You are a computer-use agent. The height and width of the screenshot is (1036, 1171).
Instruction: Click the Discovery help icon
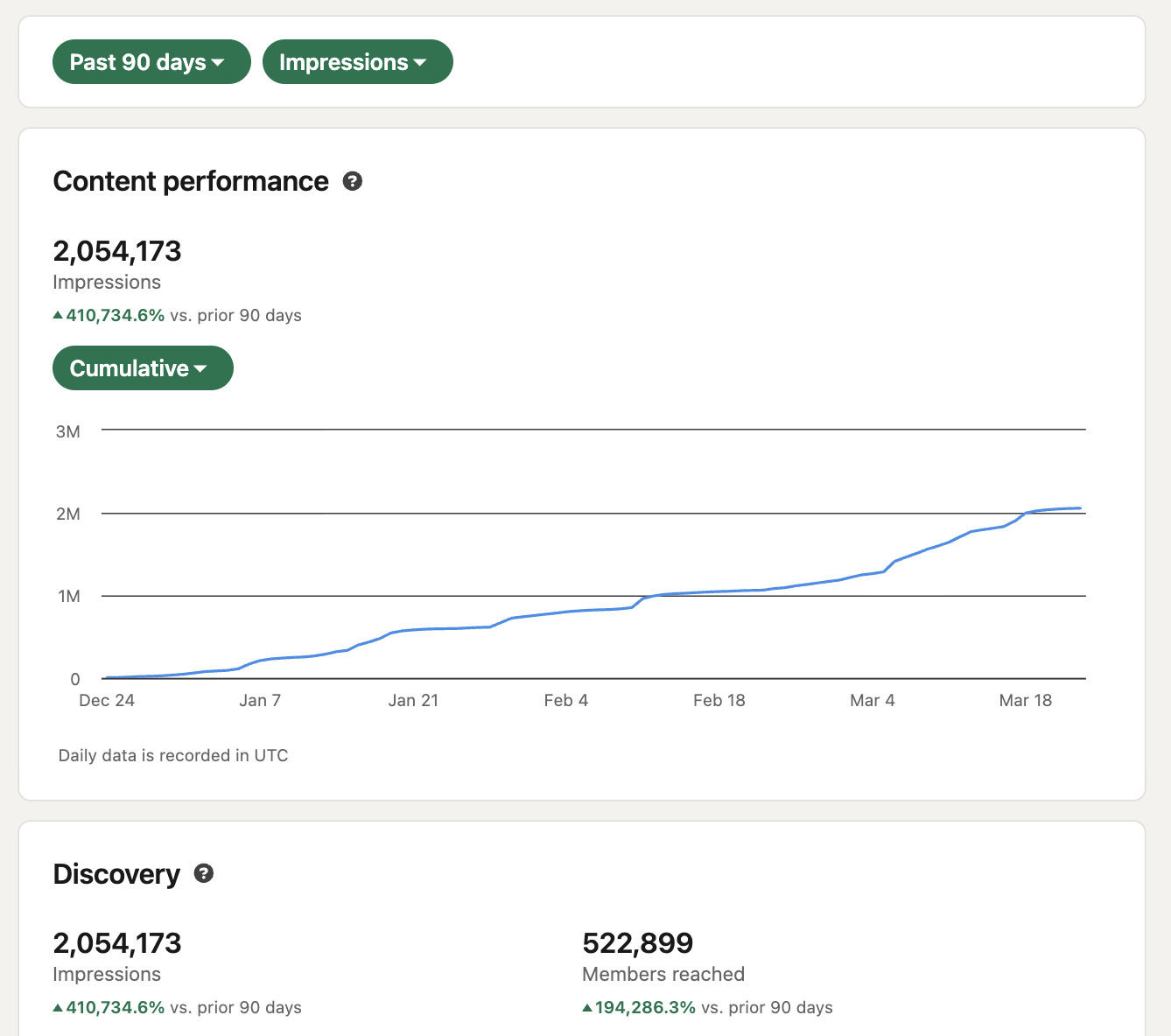[x=204, y=873]
